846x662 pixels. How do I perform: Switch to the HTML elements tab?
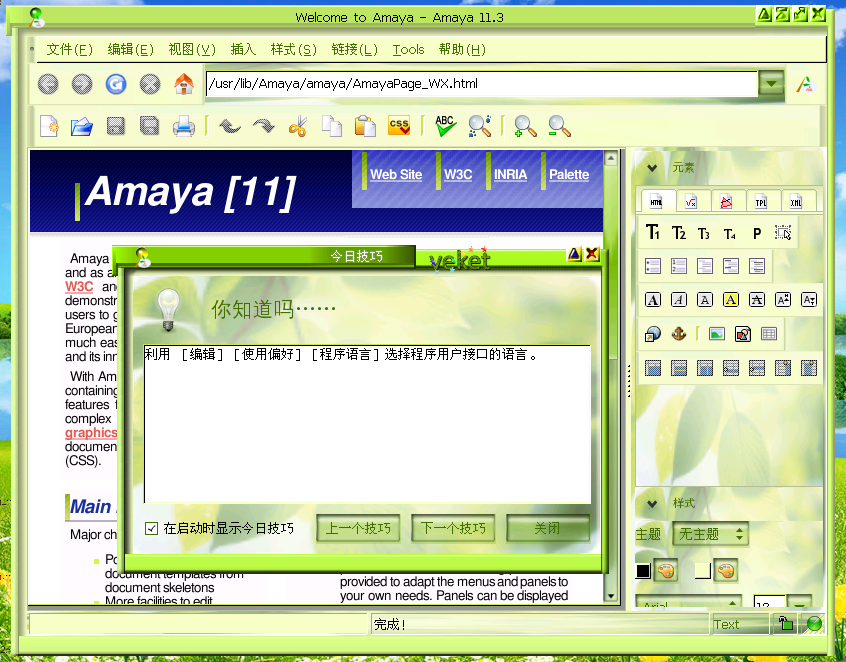[657, 202]
